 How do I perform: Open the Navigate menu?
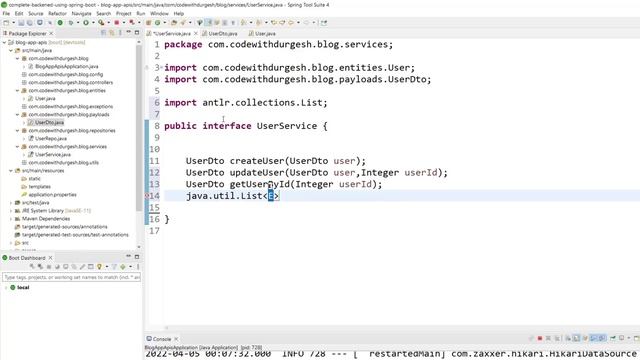(x=81, y=13)
